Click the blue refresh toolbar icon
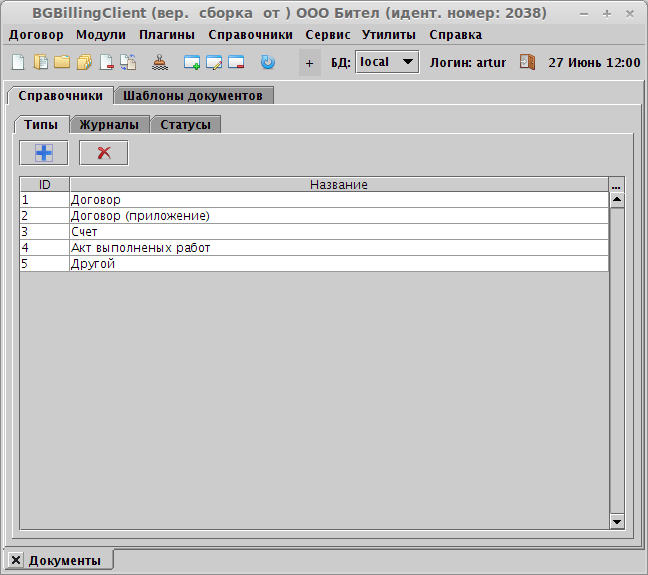648x575 pixels. click(267, 62)
